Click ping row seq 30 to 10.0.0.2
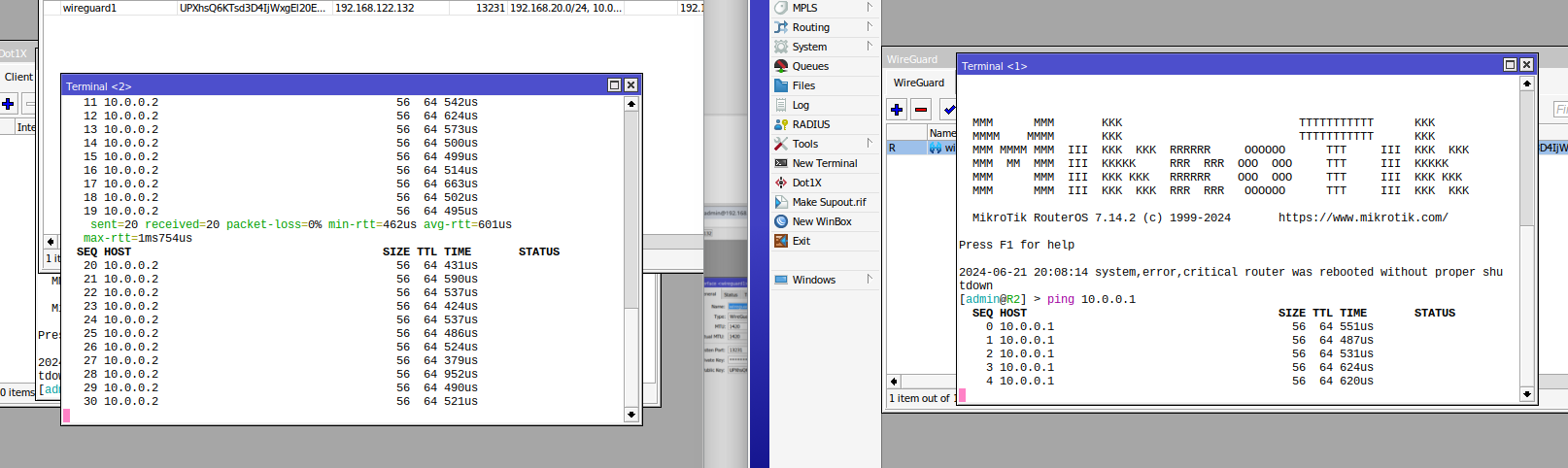 [x=280, y=401]
